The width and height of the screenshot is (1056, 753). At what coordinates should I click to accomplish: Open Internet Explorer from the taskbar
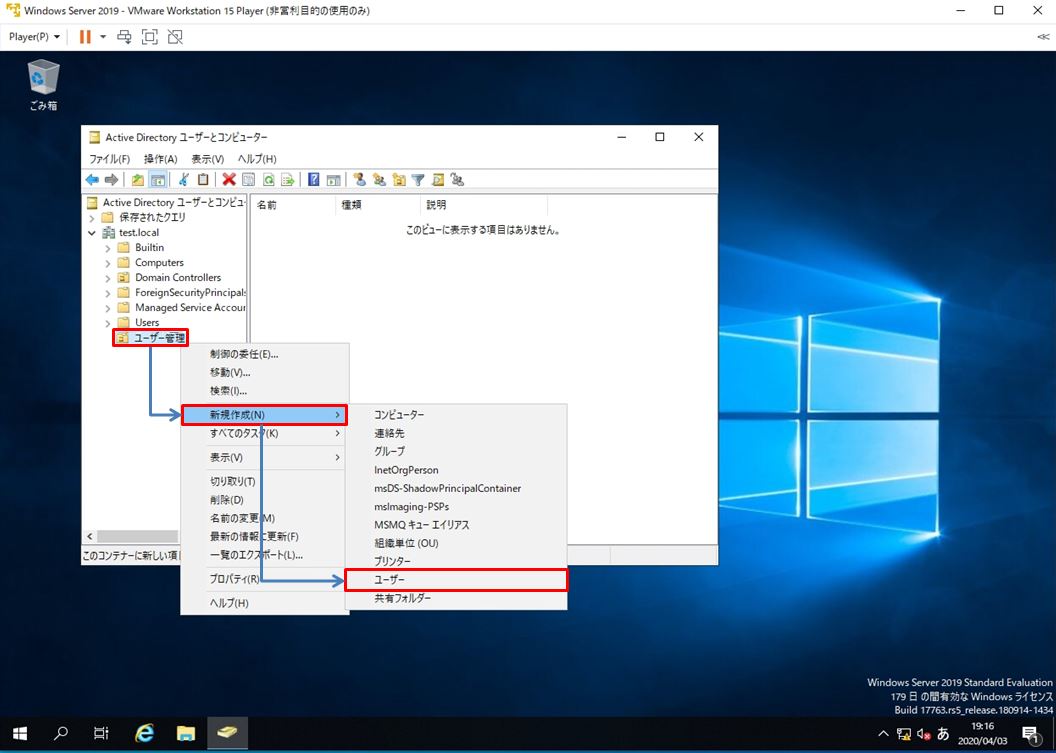[144, 733]
